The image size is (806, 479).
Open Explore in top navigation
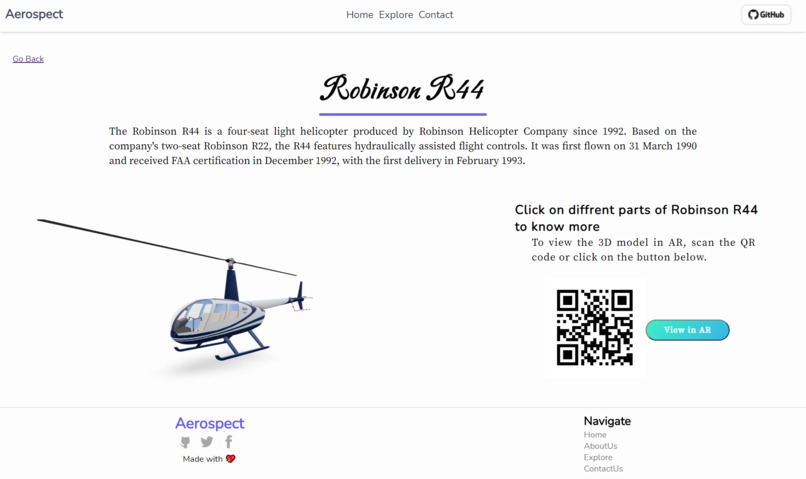[396, 15]
